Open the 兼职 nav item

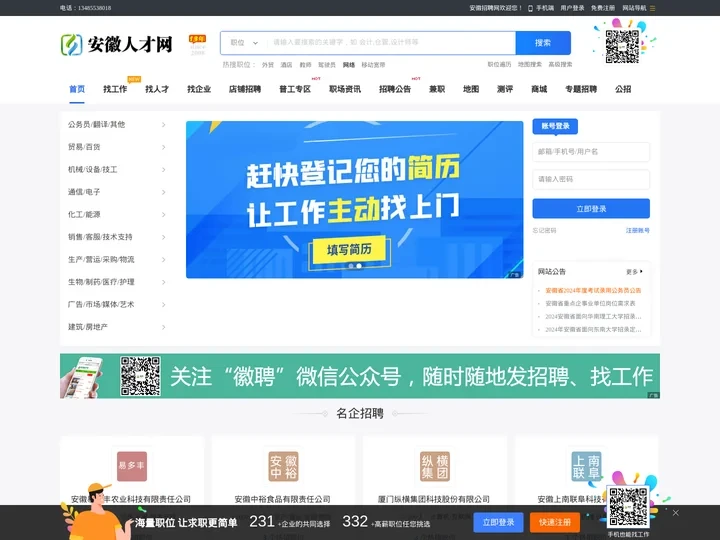tap(437, 89)
